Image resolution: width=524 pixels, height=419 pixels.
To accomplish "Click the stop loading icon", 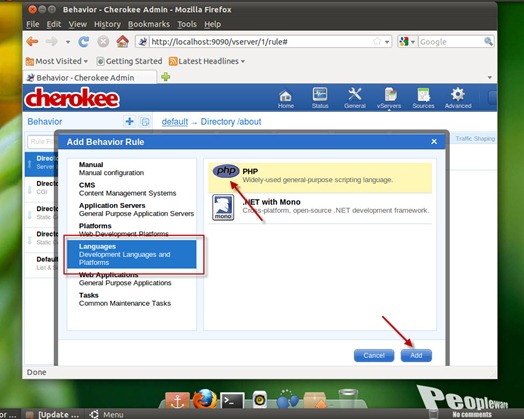I will point(103,42).
